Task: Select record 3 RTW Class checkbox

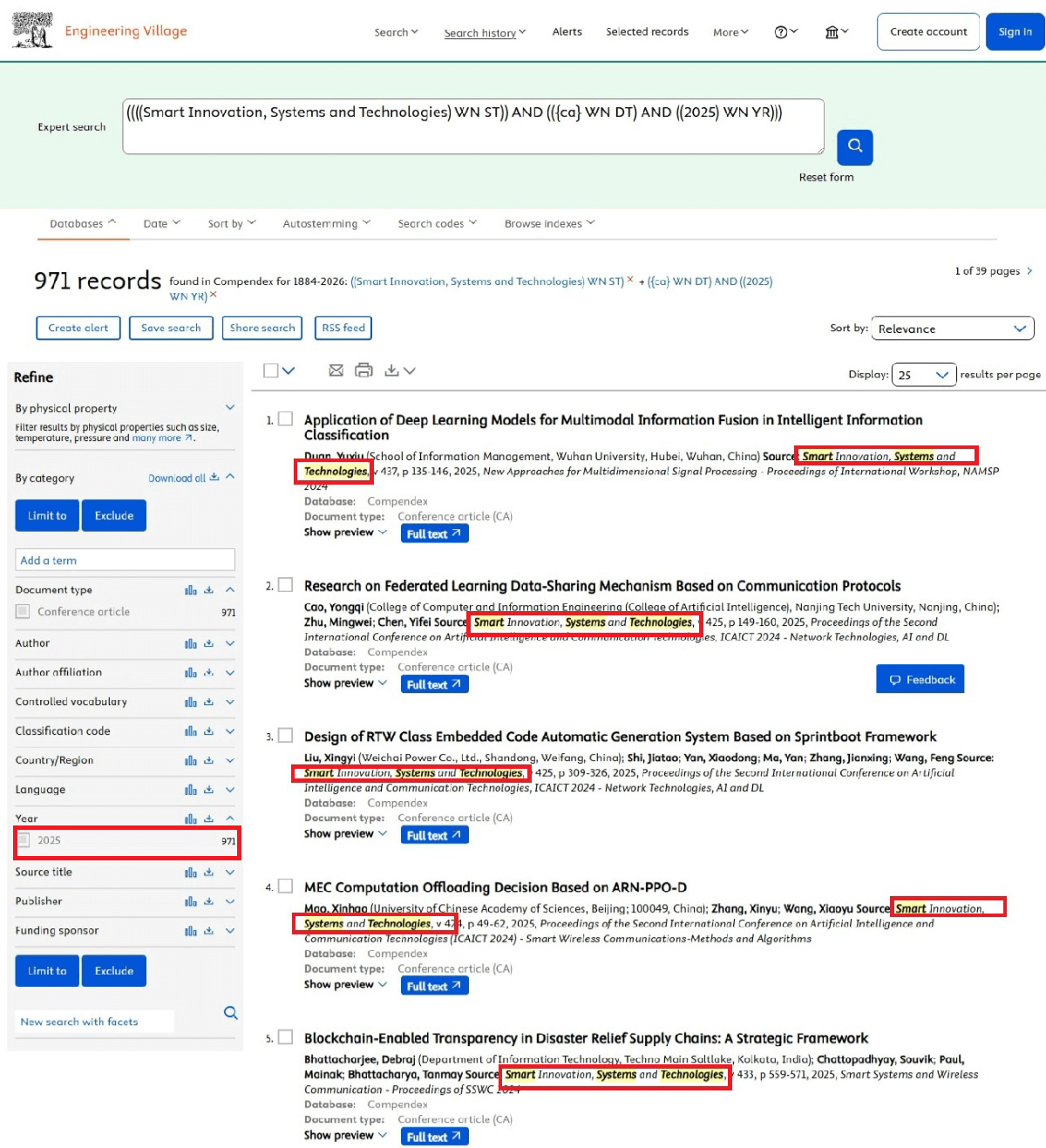Action: pos(285,736)
